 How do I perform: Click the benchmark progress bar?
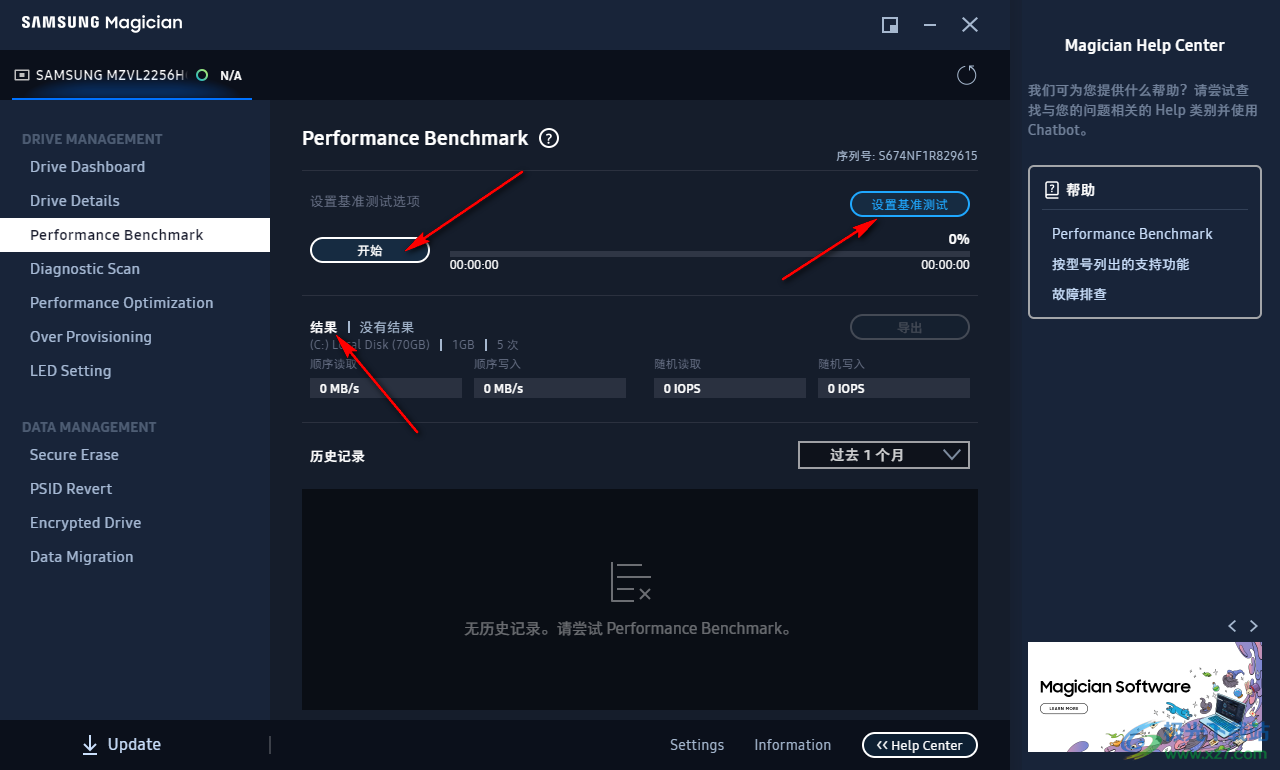(710, 254)
